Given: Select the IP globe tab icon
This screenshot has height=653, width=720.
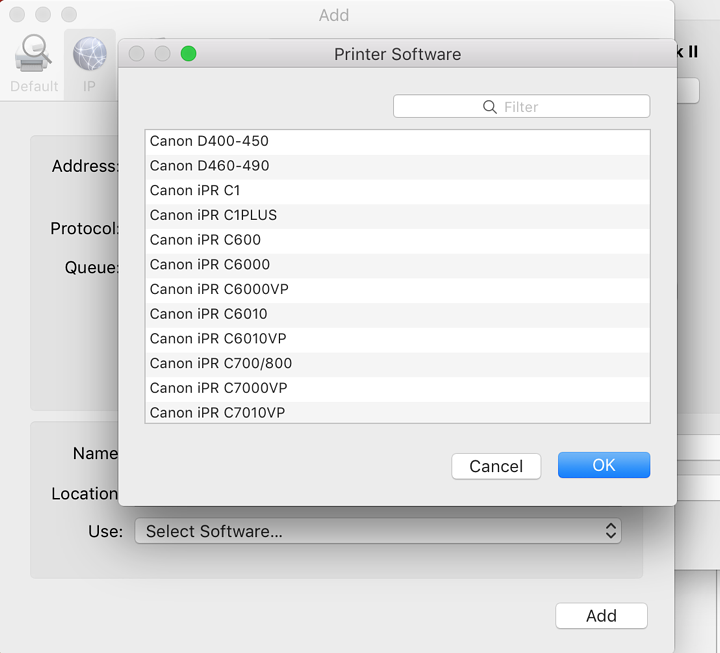Looking at the screenshot, I should [90, 54].
